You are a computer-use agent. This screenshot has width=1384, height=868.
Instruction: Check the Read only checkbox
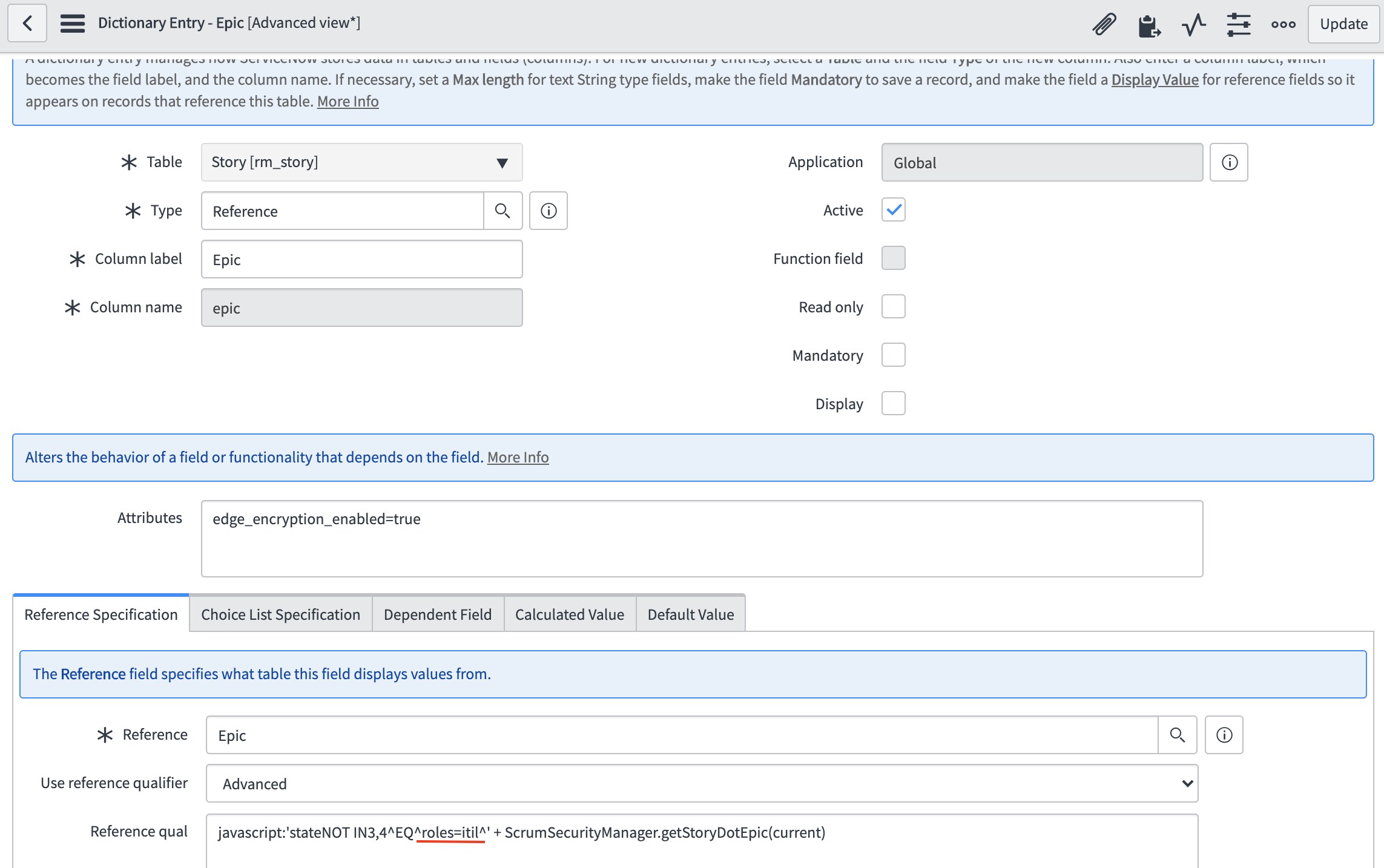(893, 307)
